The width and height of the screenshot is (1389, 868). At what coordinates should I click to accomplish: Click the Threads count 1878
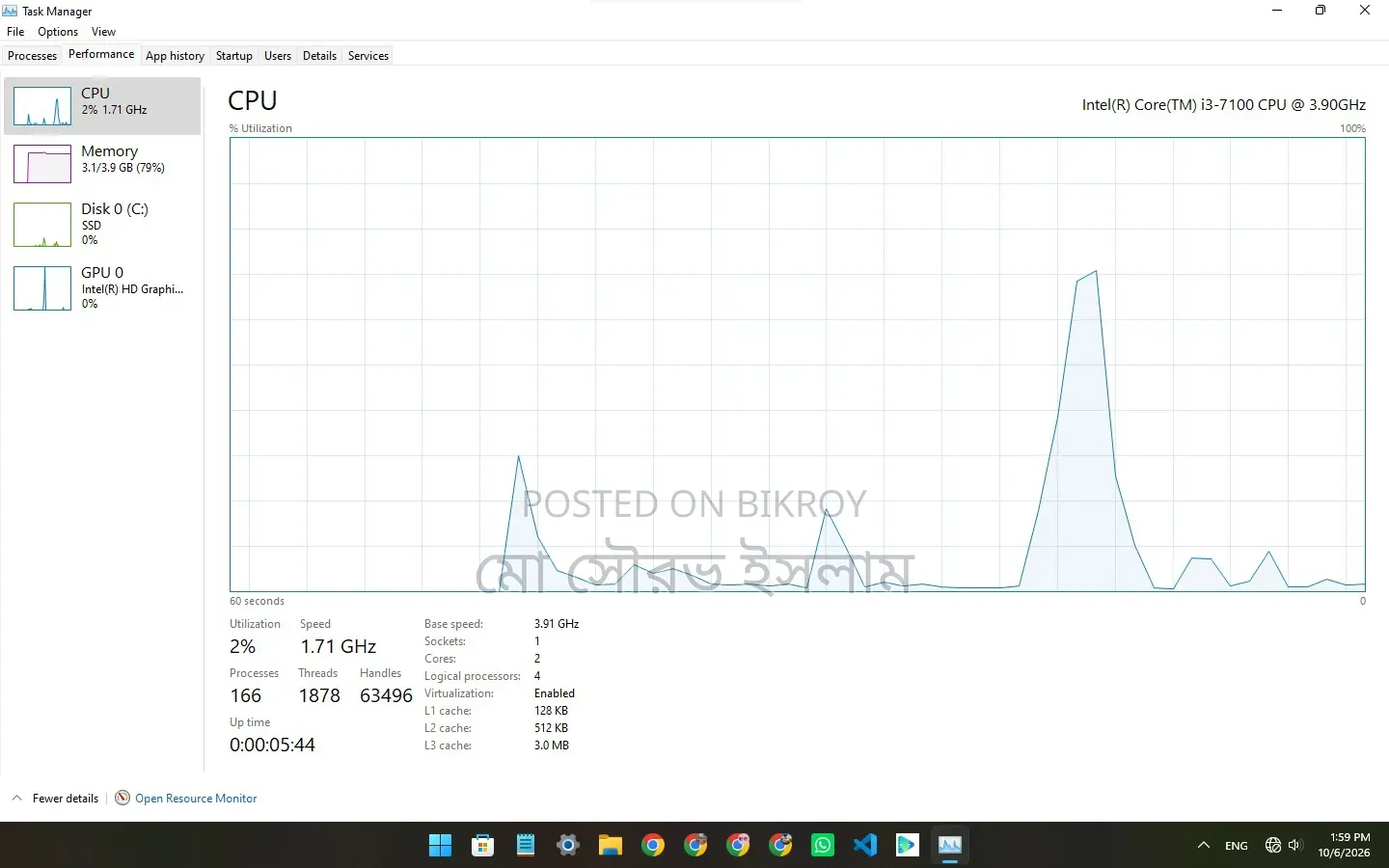(319, 695)
